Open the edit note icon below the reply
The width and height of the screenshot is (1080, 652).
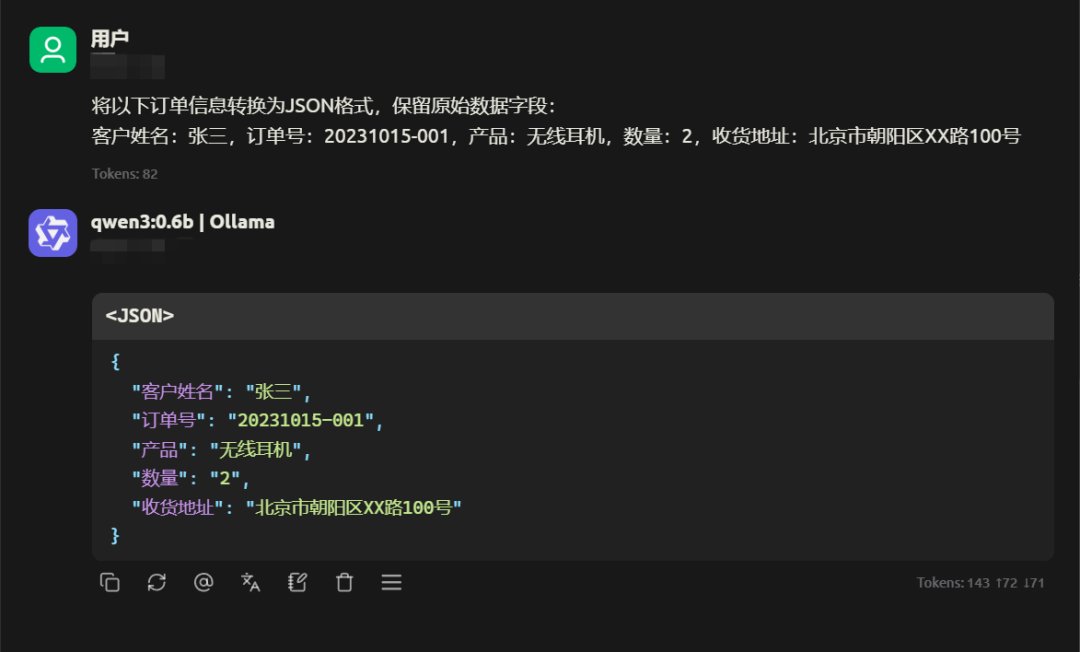[x=298, y=582]
